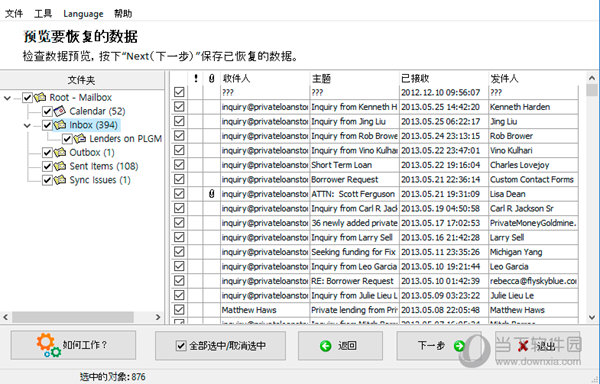
Task: Open the Language menu
Action: point(83,14)
